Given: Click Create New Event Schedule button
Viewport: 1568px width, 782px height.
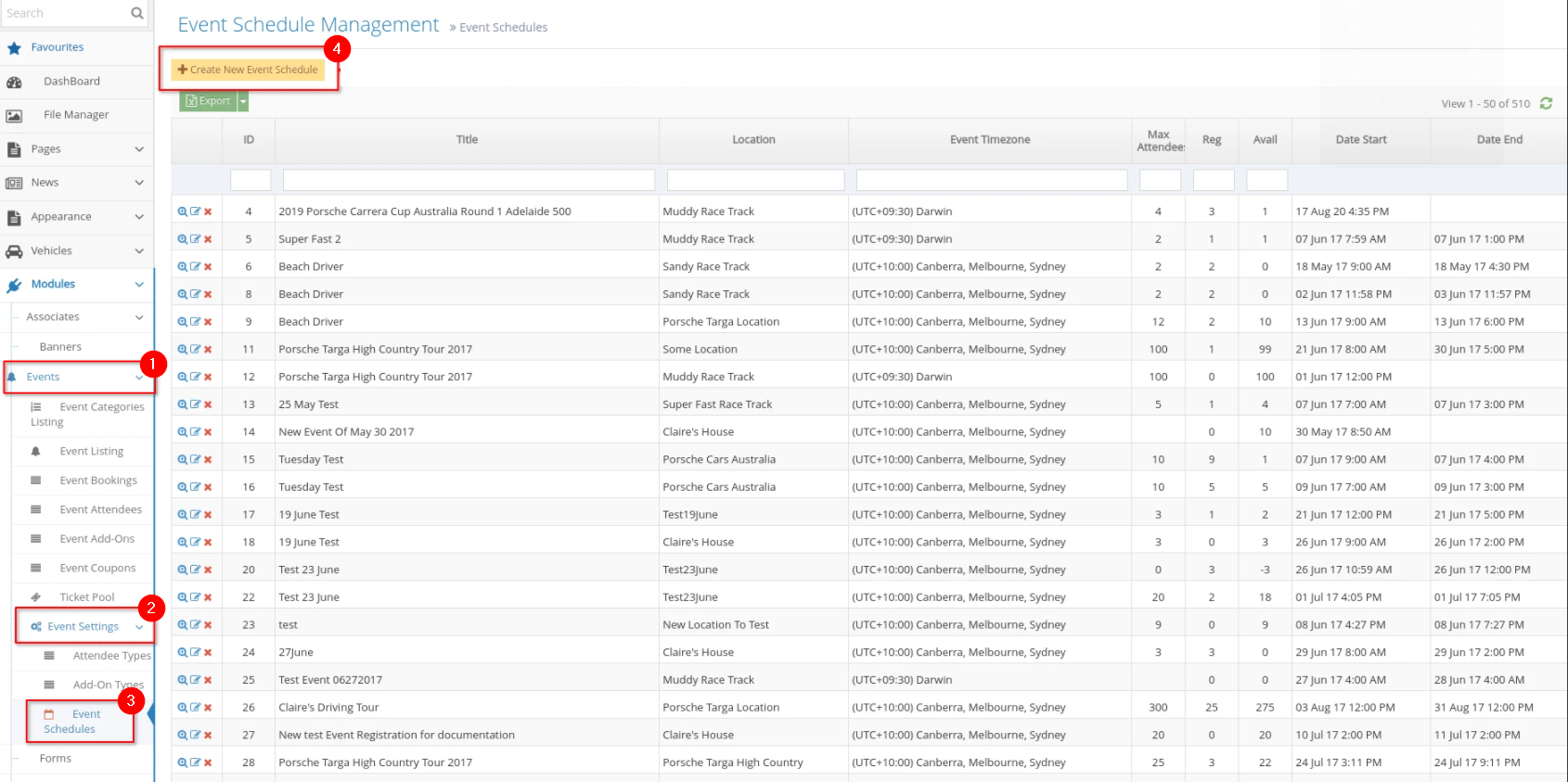Looking at the screenshot, I should point(248,70).
